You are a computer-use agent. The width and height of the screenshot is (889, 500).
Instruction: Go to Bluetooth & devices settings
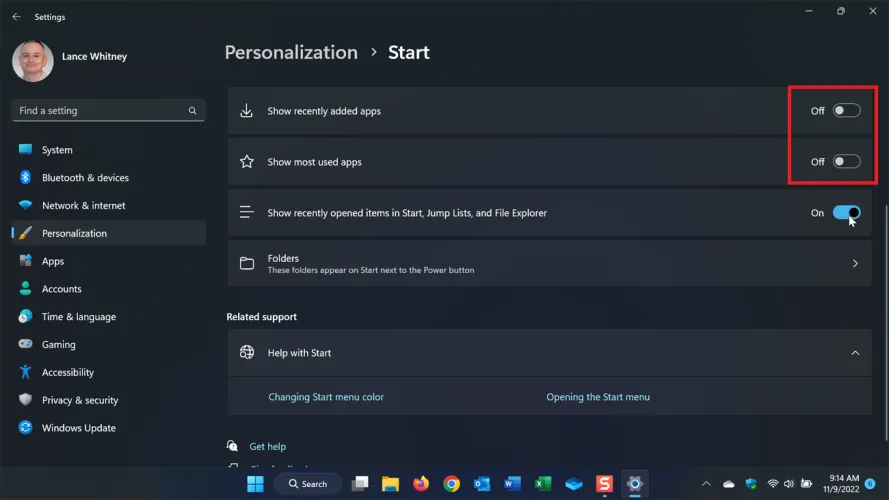(x=85, y=178)
